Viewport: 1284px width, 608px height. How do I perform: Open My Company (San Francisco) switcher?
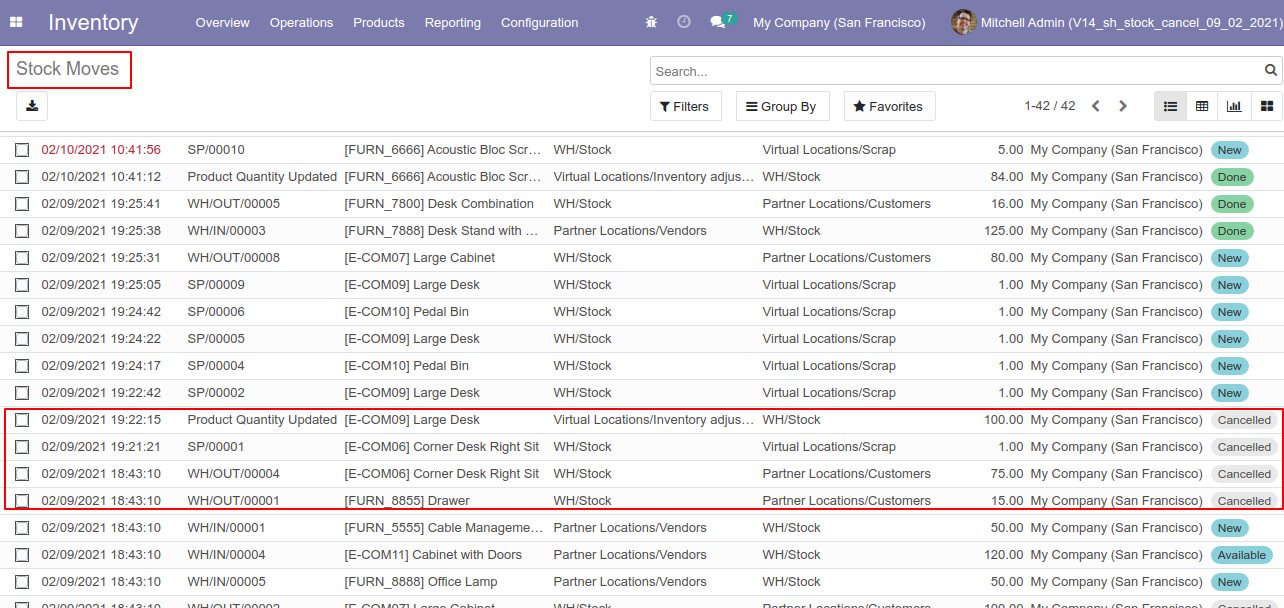coord(839,22)
